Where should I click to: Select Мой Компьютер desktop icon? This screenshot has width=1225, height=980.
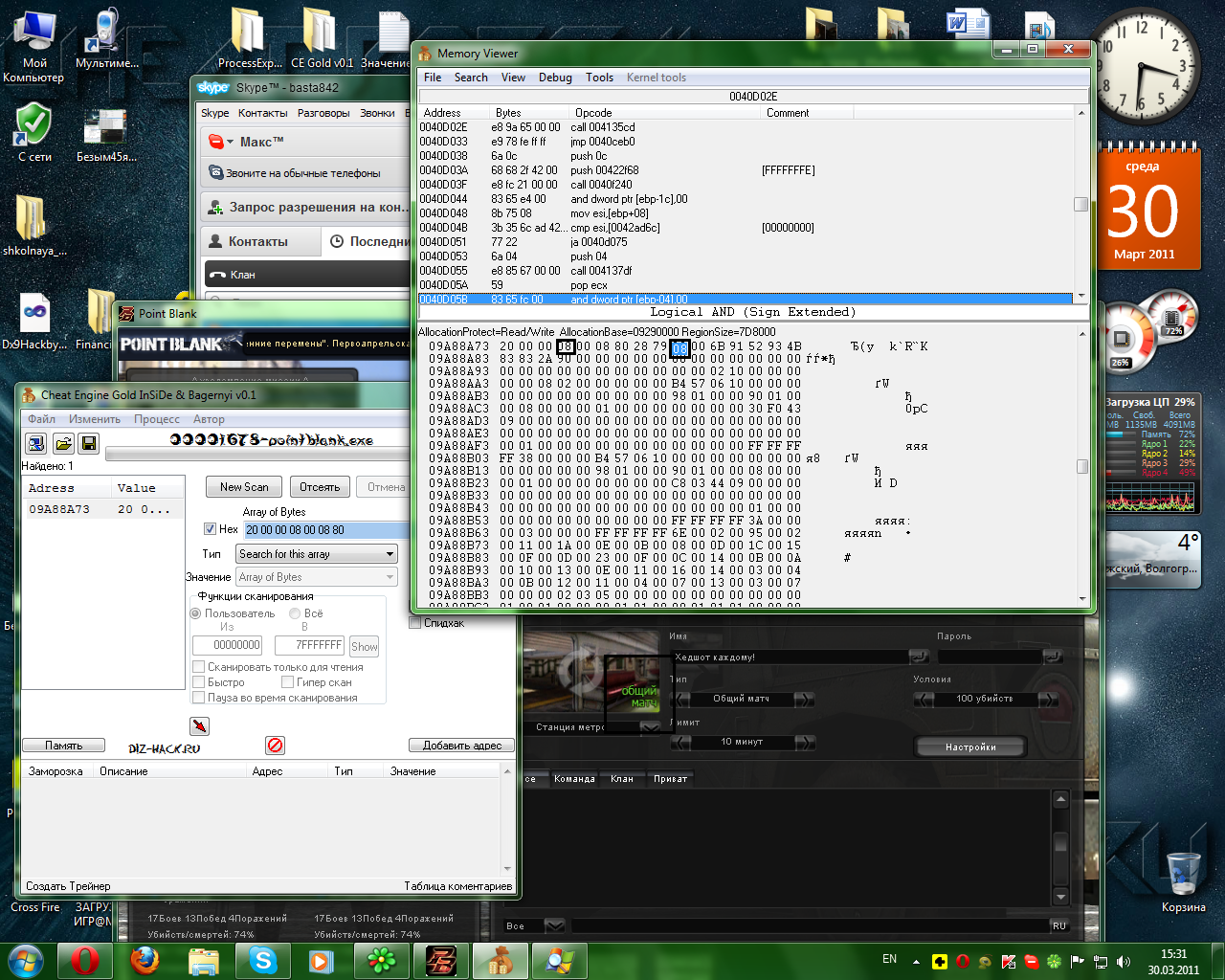[x=34, y=47]
